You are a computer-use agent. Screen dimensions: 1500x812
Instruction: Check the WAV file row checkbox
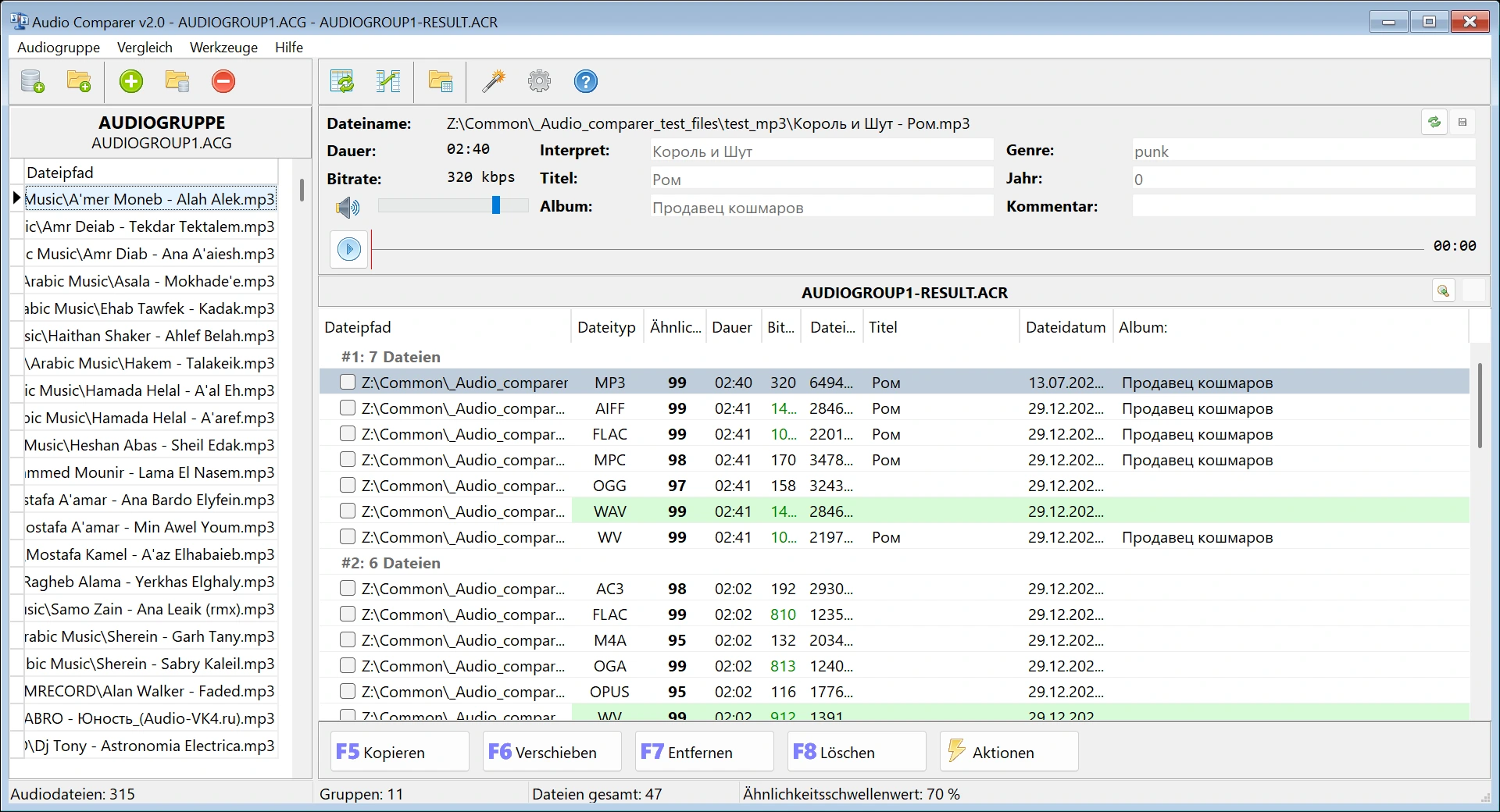348,511
